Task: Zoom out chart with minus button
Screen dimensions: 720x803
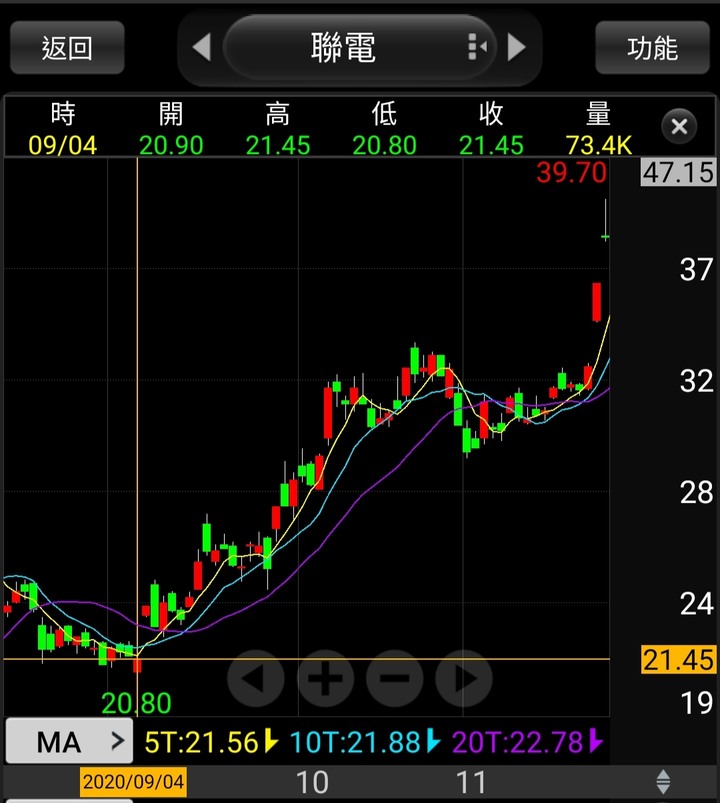Action: coord(394,679)
